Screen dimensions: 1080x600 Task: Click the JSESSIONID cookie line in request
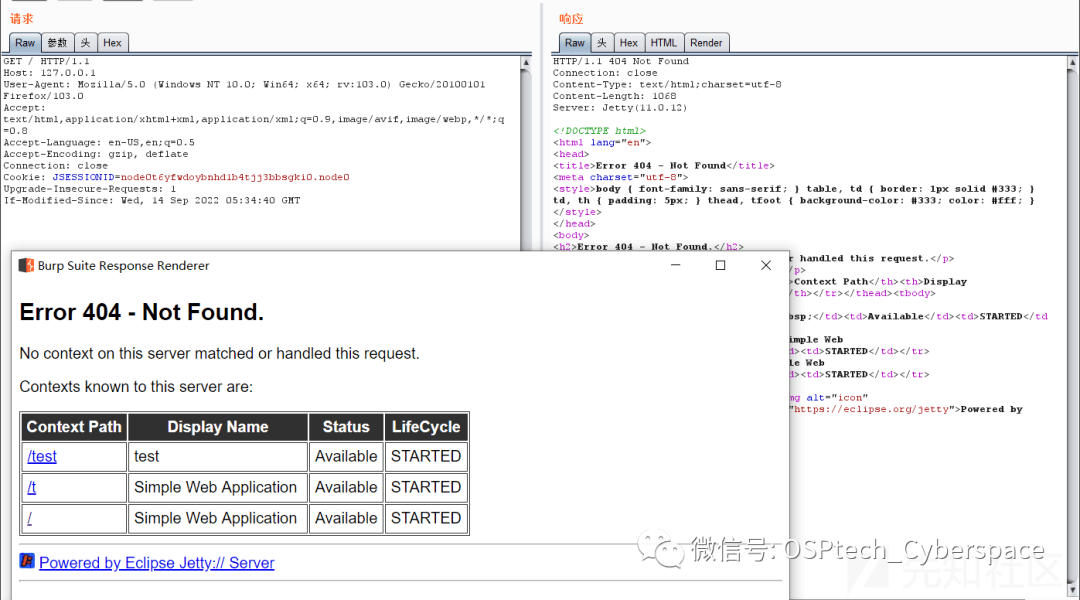click(x=176, y=177)
